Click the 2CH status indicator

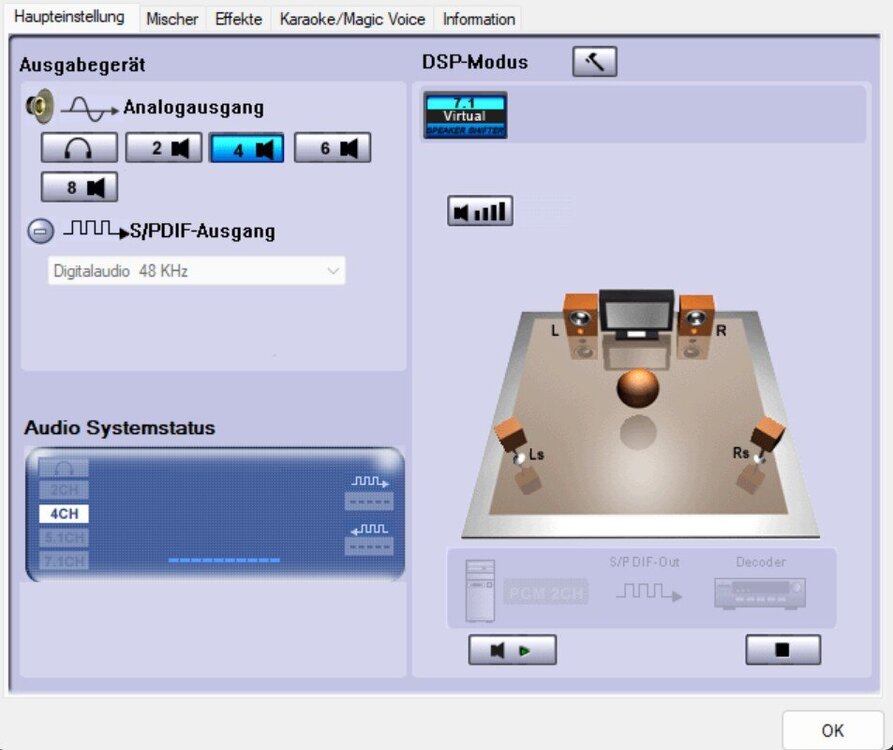[x=64, y=490]
